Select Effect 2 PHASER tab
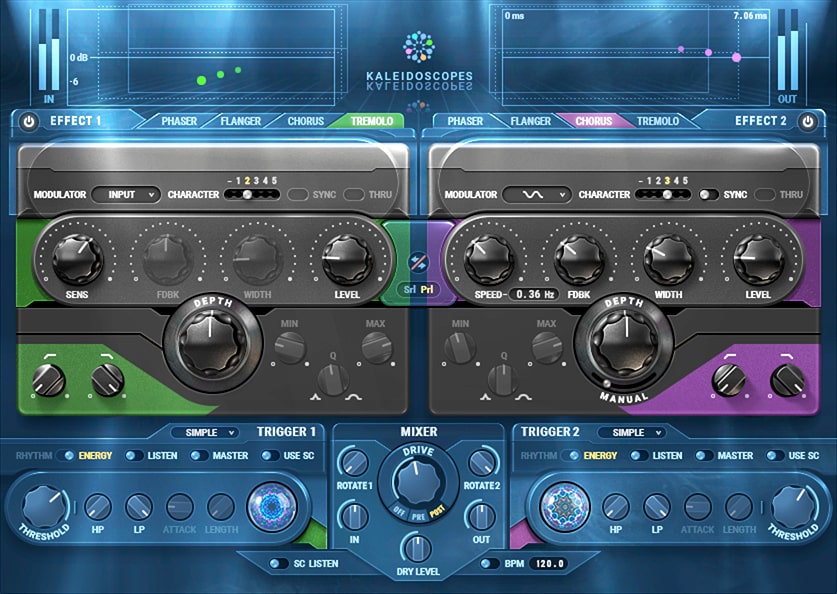The height and width of the screenshot is (594, 837). [465, 121]
